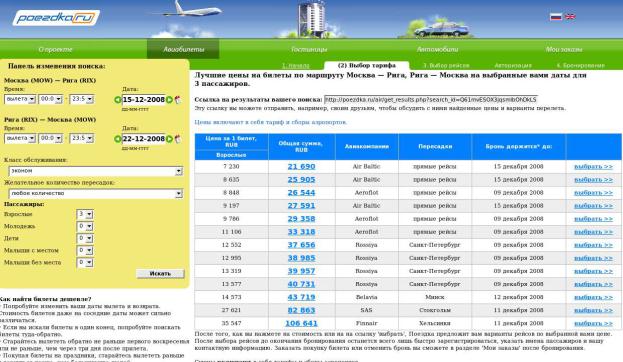Screen dimensions: 623x362
Task: Open the 37 656 total price link
Action: pos(301,245)
